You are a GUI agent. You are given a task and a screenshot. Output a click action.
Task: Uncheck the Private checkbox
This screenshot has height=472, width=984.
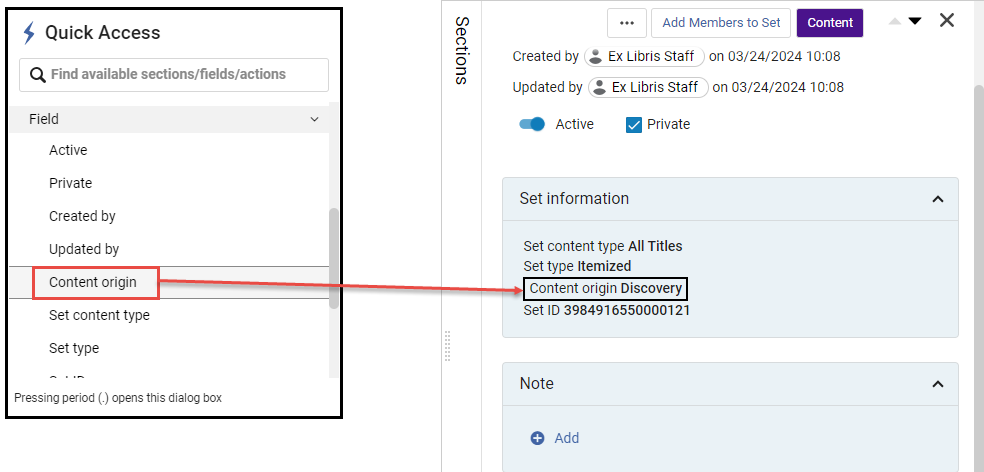point(633,125)
